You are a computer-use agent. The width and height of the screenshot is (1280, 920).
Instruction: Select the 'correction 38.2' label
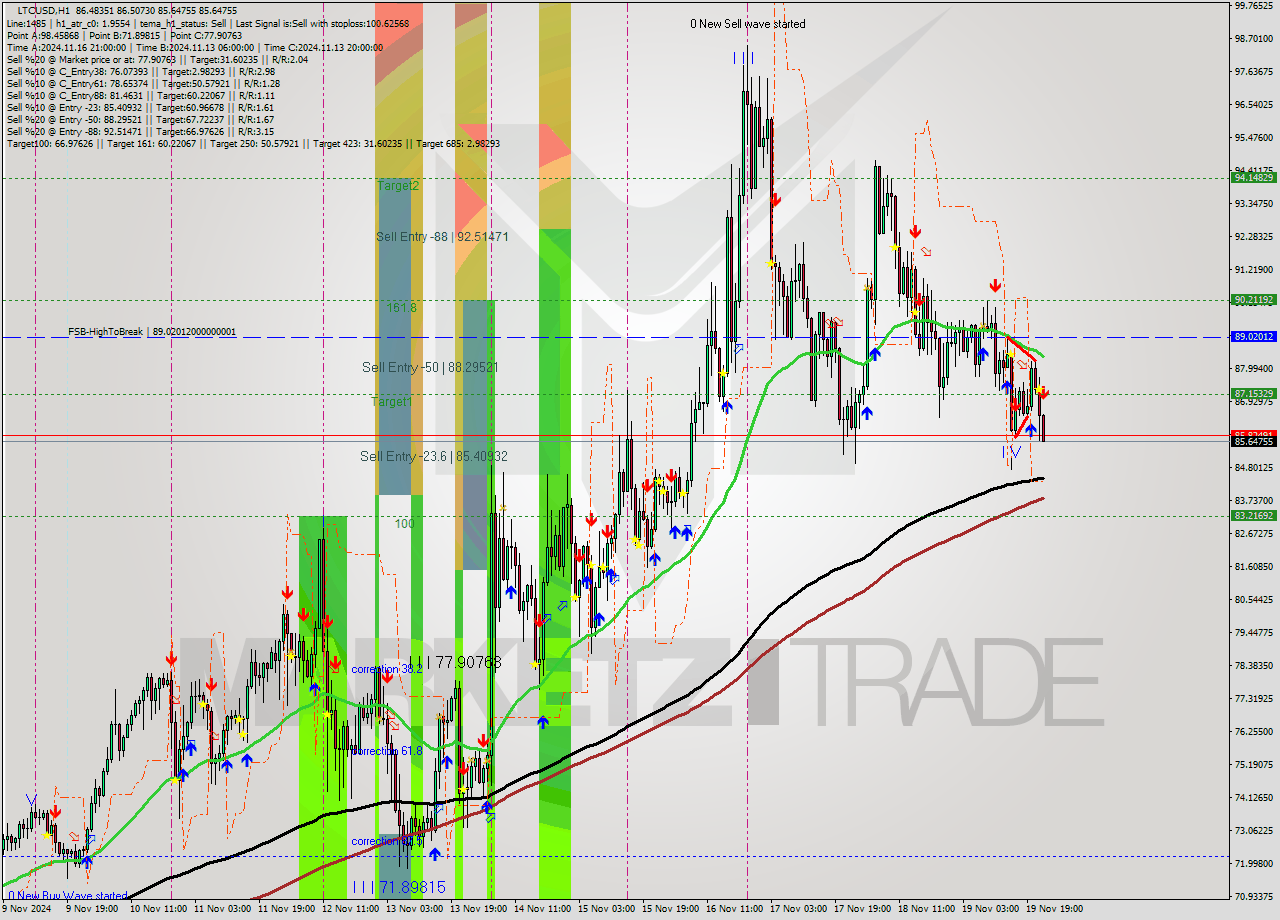[x=386, y=669]
